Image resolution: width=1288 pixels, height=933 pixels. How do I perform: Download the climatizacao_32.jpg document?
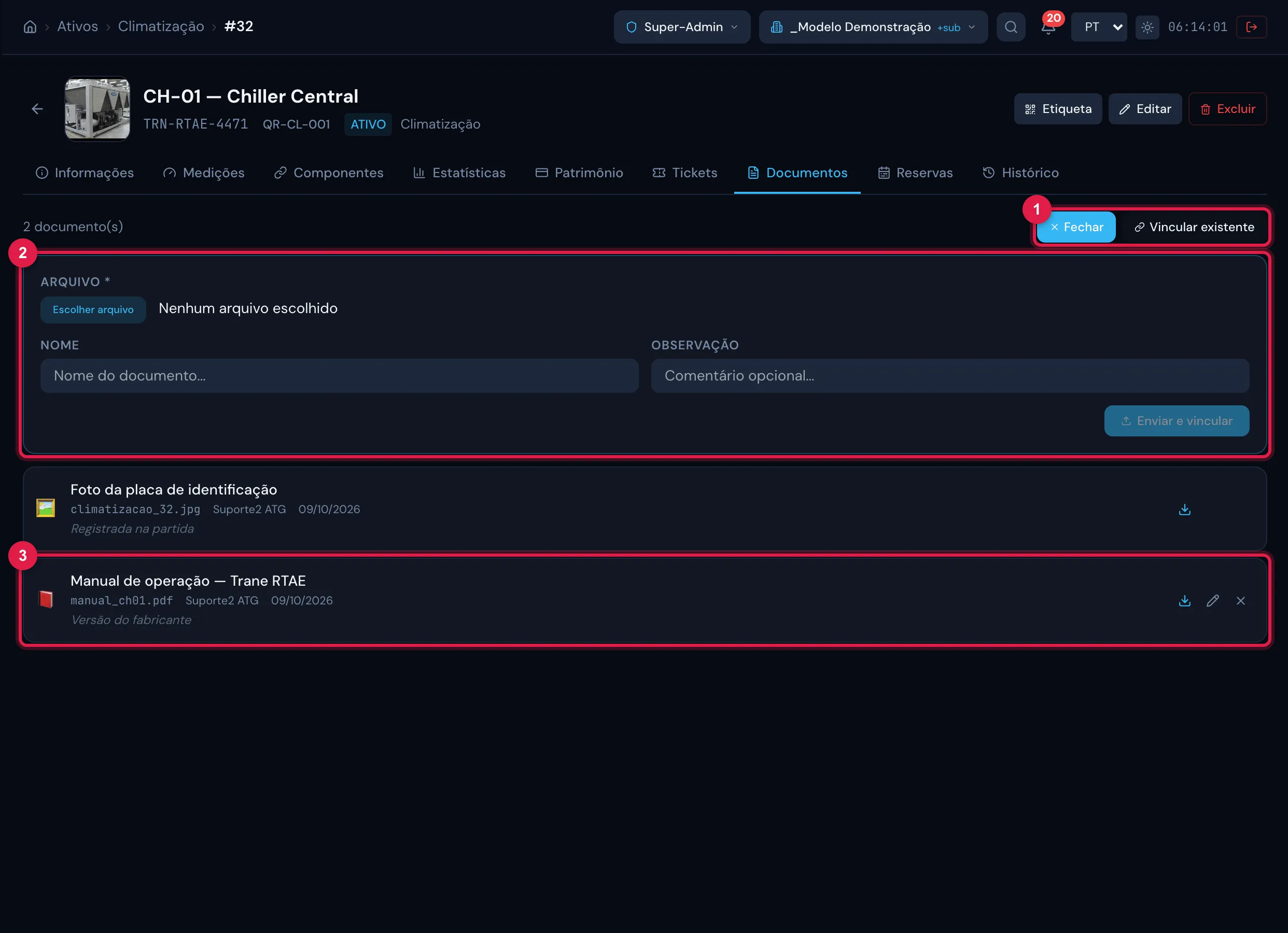1185,510
